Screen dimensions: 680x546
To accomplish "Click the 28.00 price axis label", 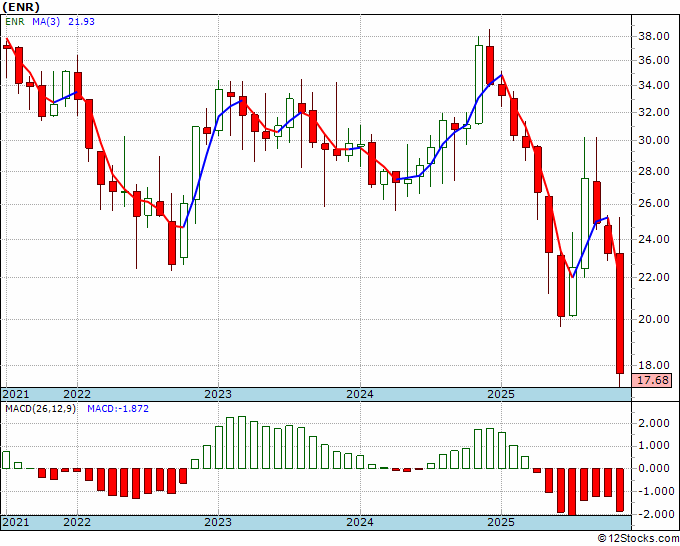I will 654,171.
